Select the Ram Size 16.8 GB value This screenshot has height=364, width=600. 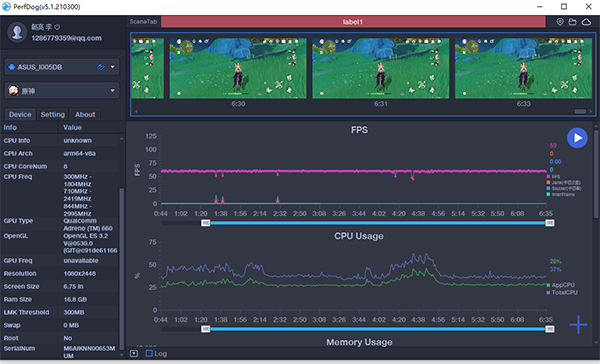click(x=75, y=299)
